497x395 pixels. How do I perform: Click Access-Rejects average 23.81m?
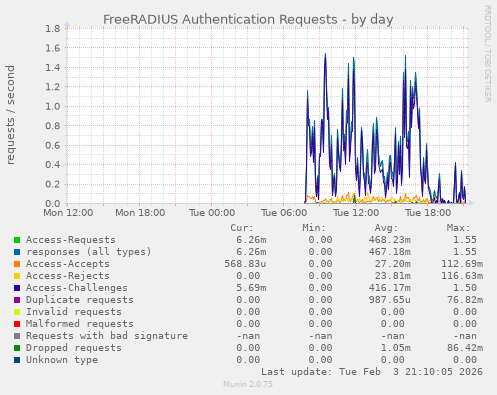tap(393, 276)
